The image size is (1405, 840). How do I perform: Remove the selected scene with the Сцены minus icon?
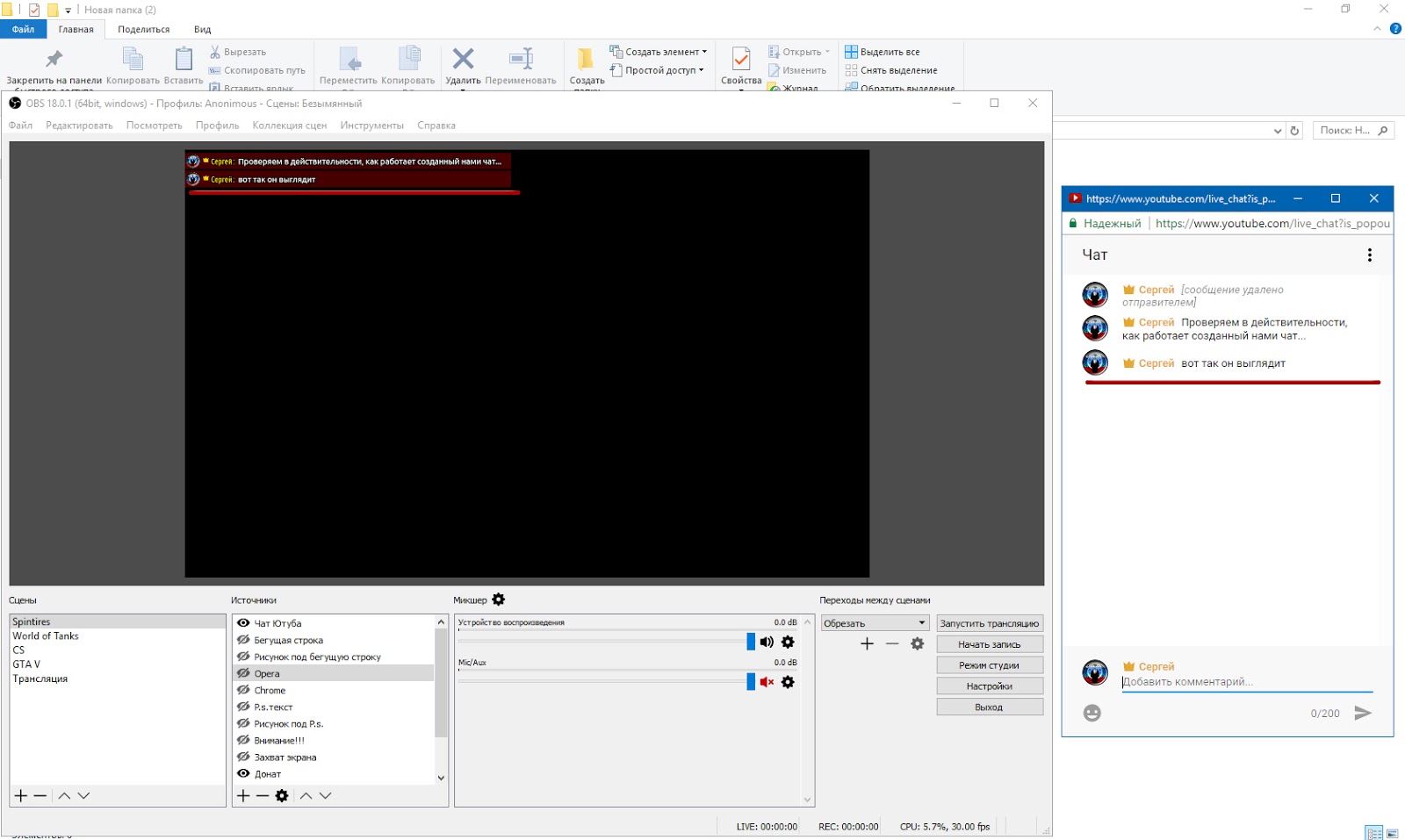tap(40, 796)
